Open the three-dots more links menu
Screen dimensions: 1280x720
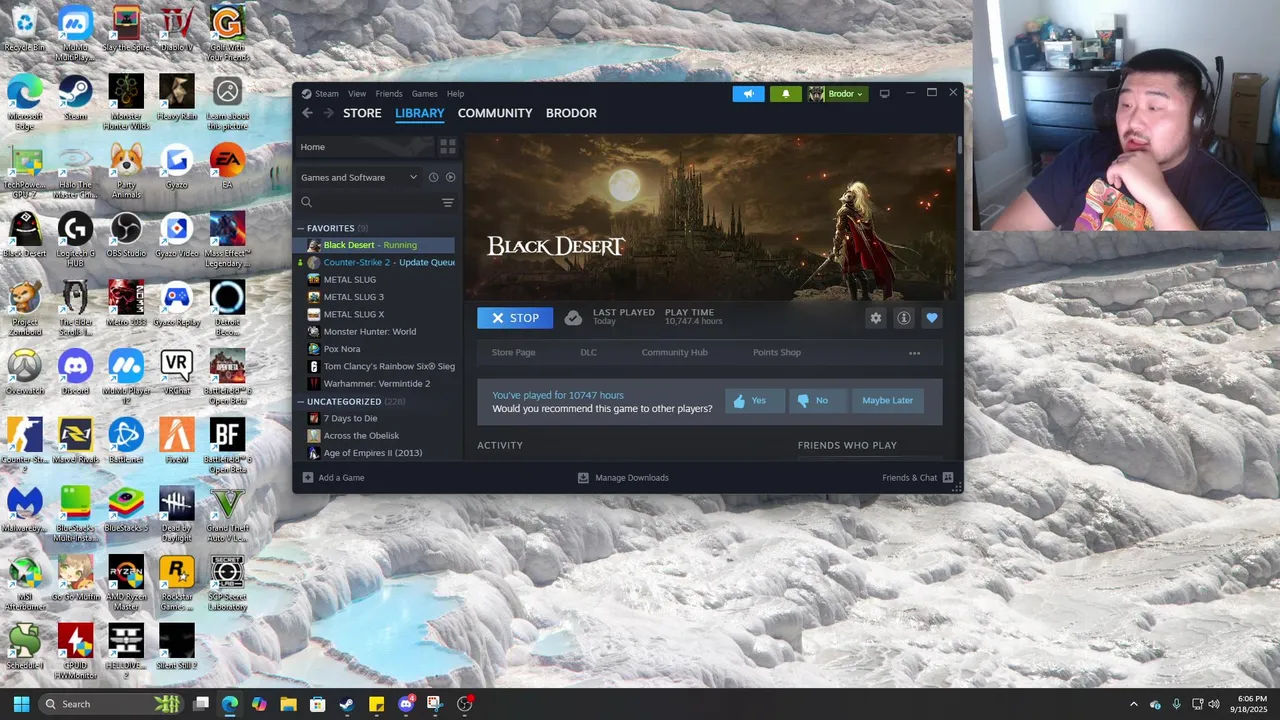click(x=914, y=353)
